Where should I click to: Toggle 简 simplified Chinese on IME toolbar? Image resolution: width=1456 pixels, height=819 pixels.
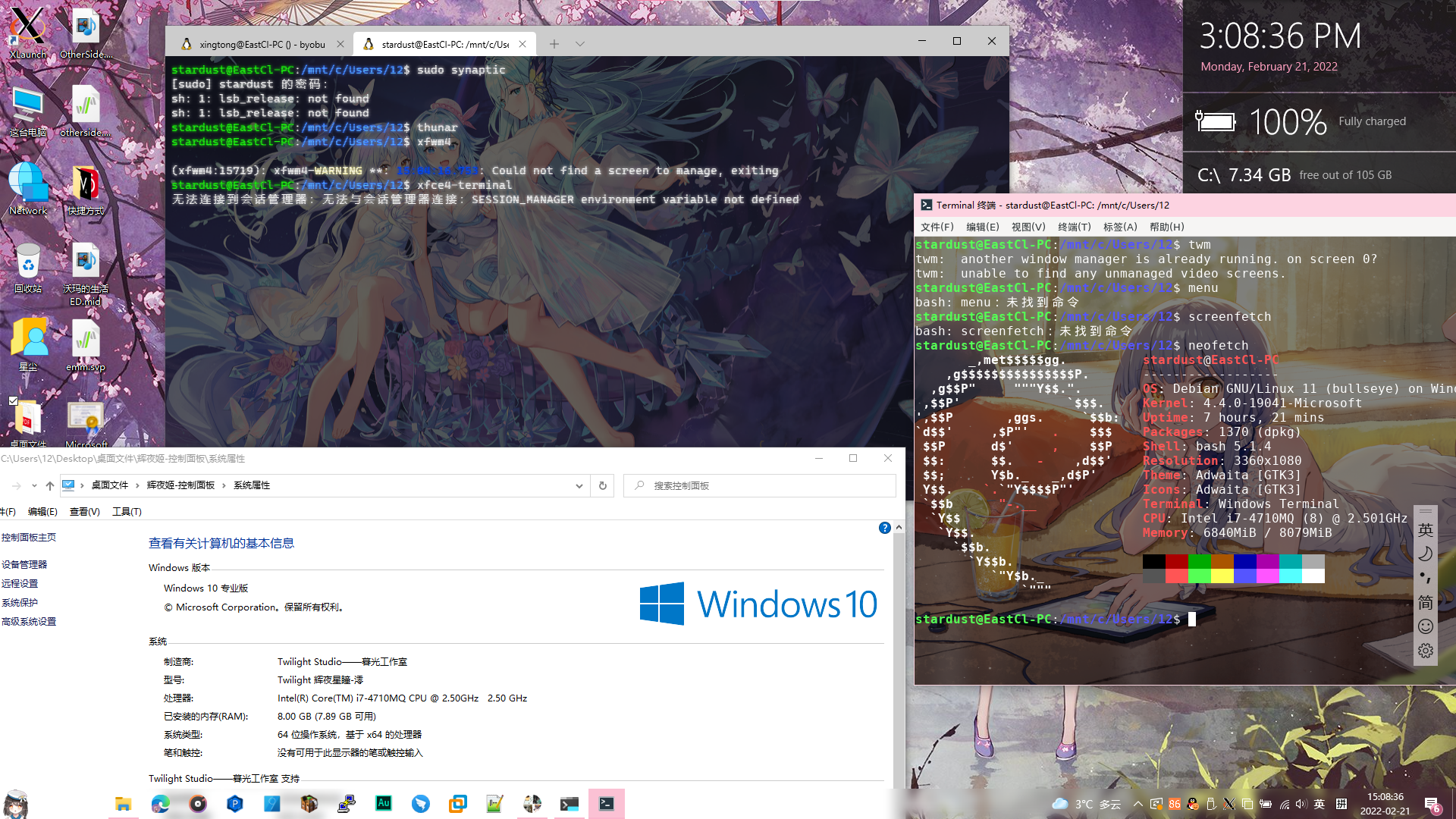[x=1426, y=602]
